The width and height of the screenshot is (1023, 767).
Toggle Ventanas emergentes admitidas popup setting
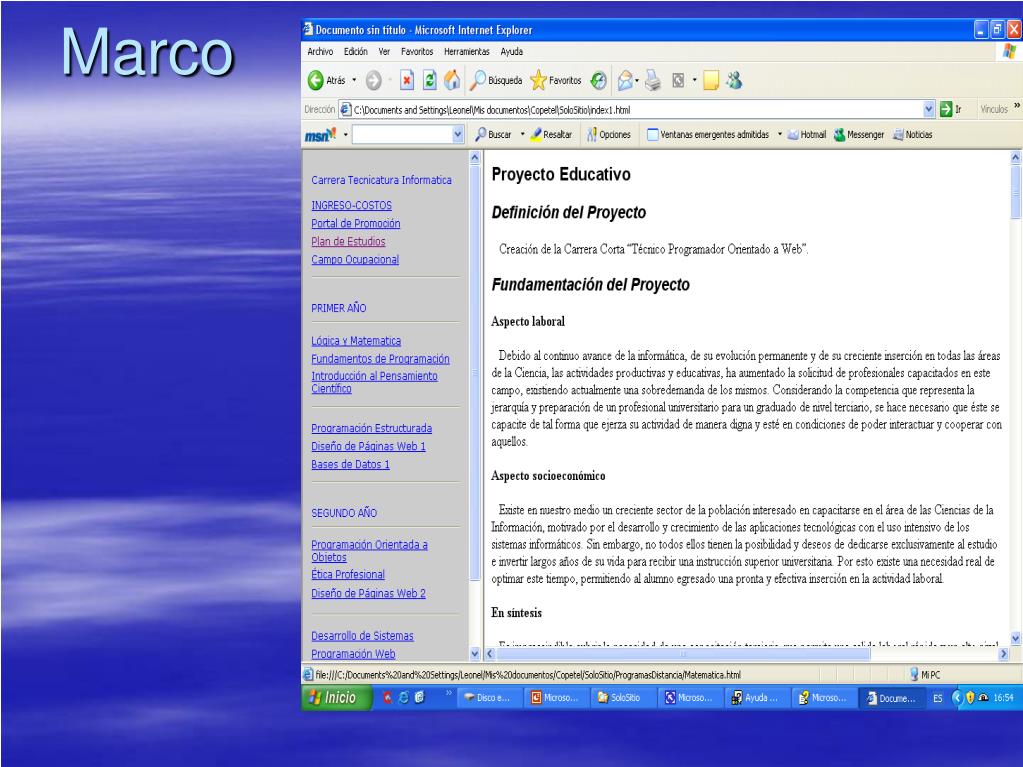(x=708, y=135)
